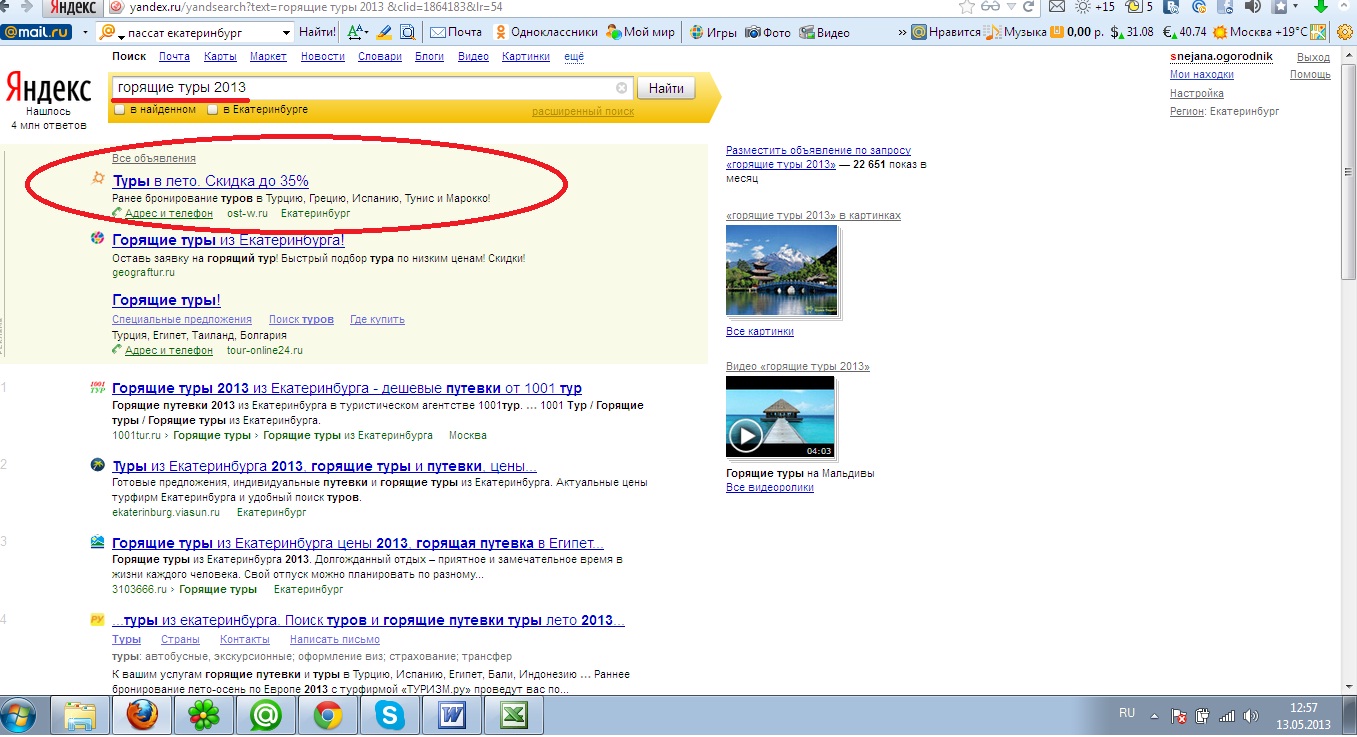
Task: Click Найти! in the Mail.ru toolbar
Action: pos(317,32)
